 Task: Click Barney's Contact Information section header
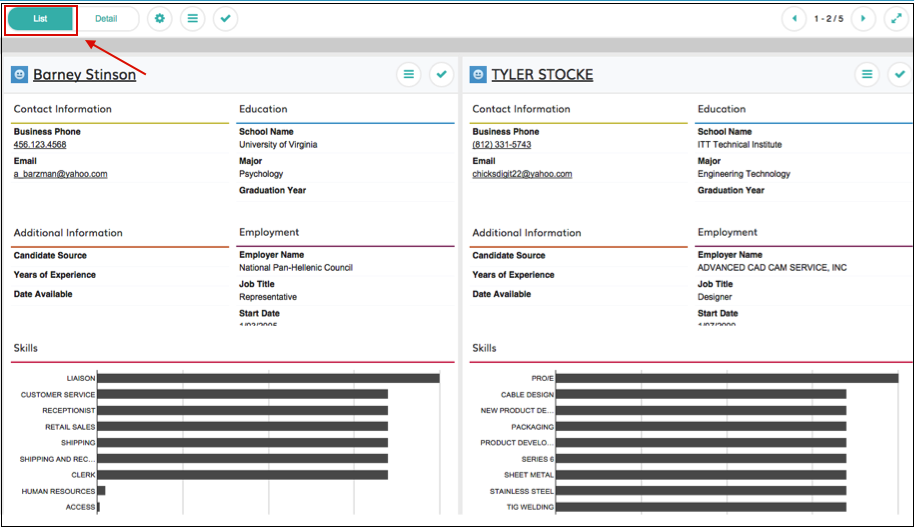pyautogui.click(x=62, y=109)
